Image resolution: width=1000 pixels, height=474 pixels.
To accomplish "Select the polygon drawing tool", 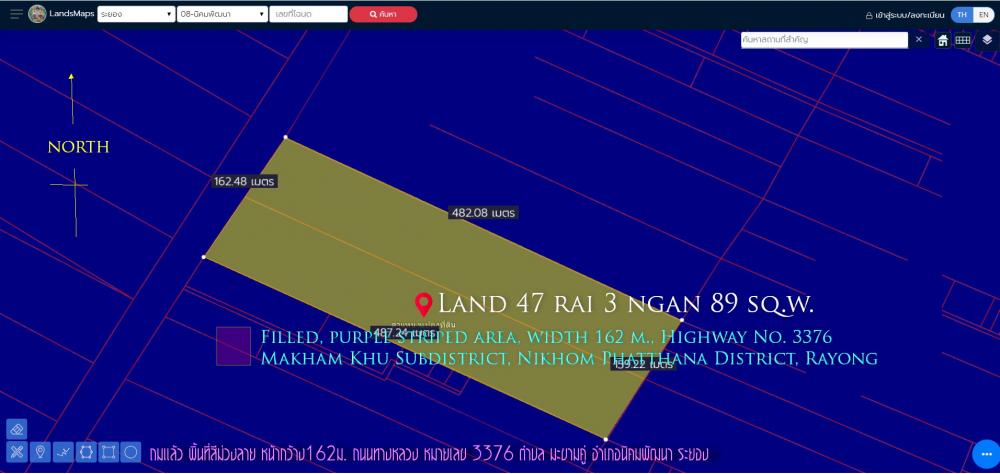I will pos(86,451).
